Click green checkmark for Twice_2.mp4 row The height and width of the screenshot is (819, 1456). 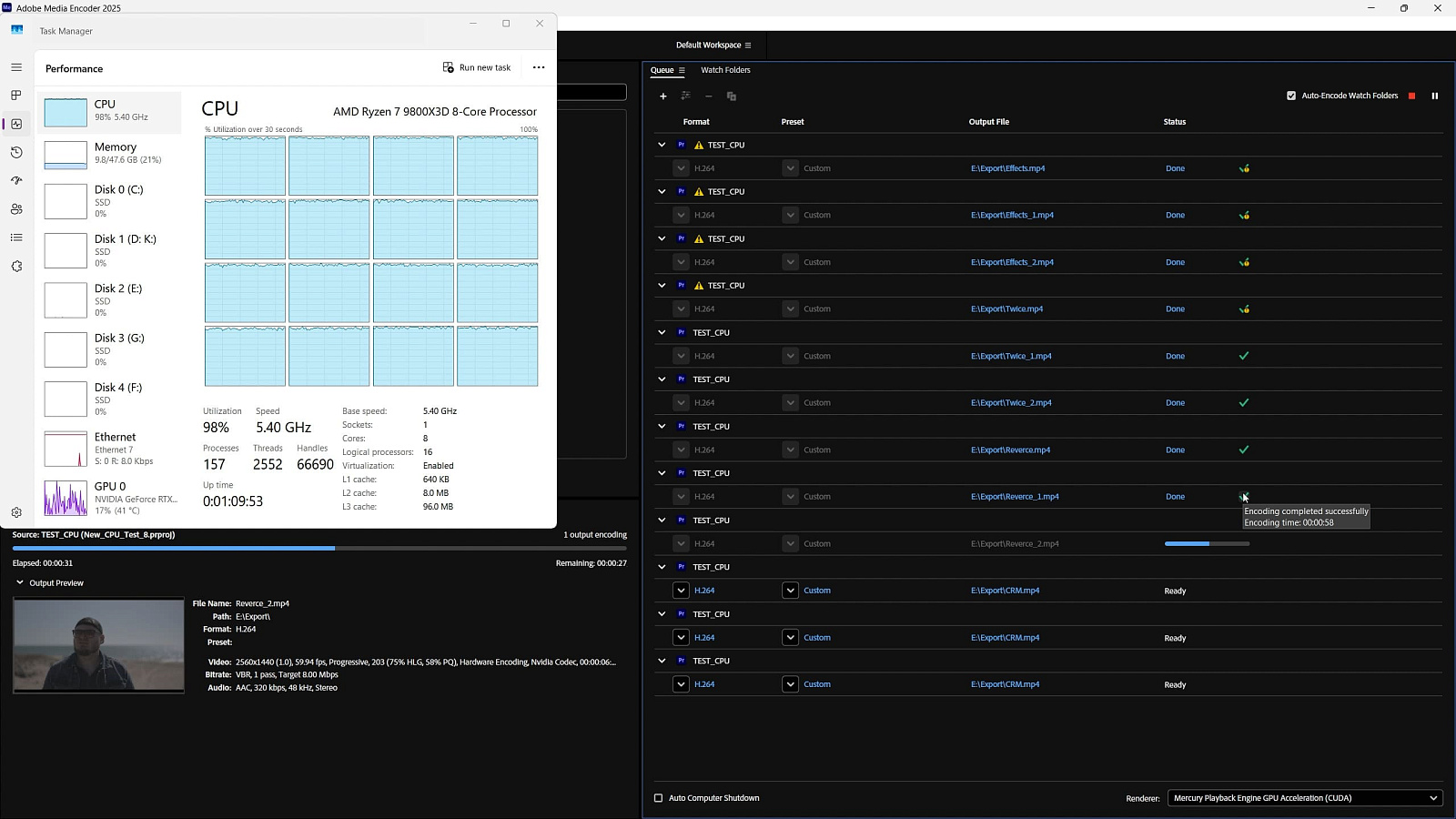tap(1244, 402)
